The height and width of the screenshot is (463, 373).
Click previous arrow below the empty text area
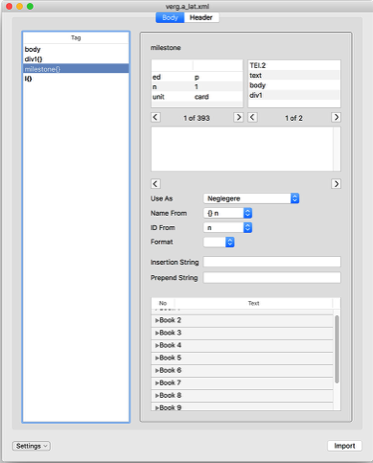coord(156,184)
